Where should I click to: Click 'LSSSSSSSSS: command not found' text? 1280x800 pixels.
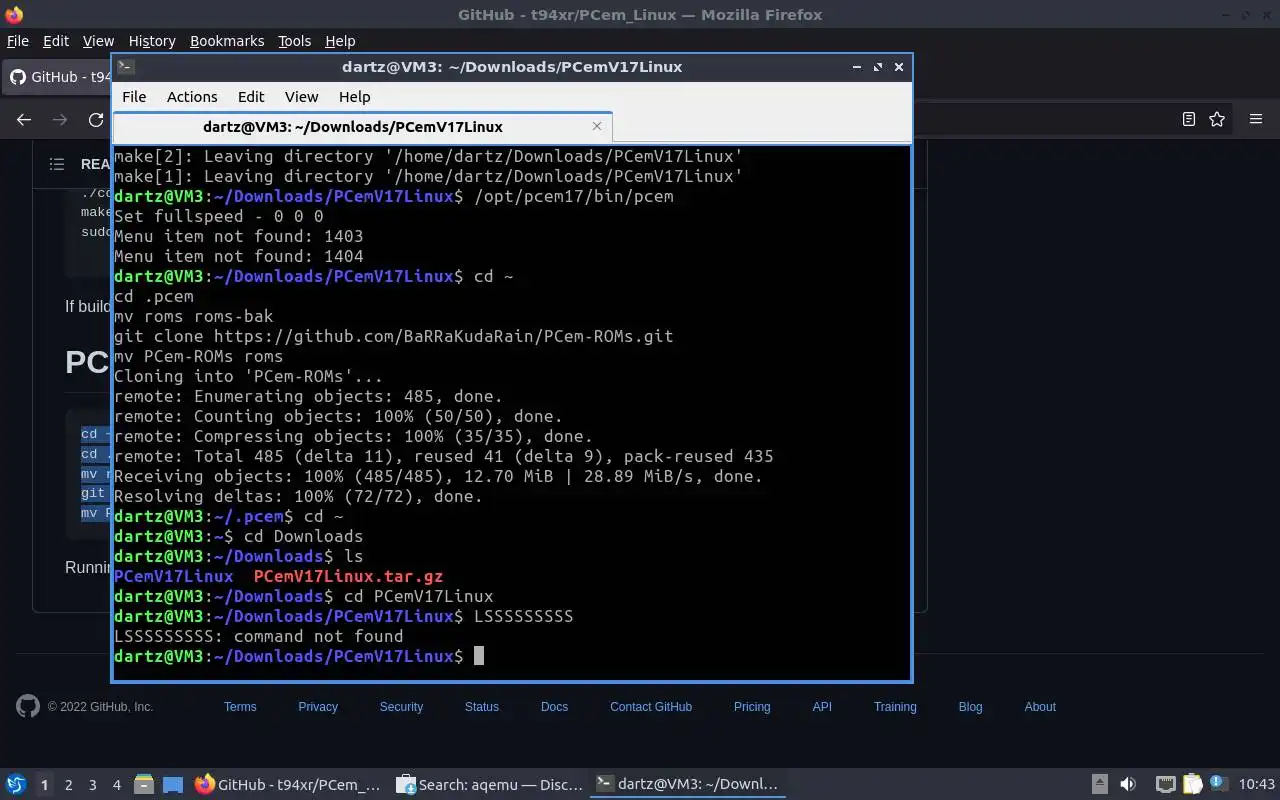258,636
